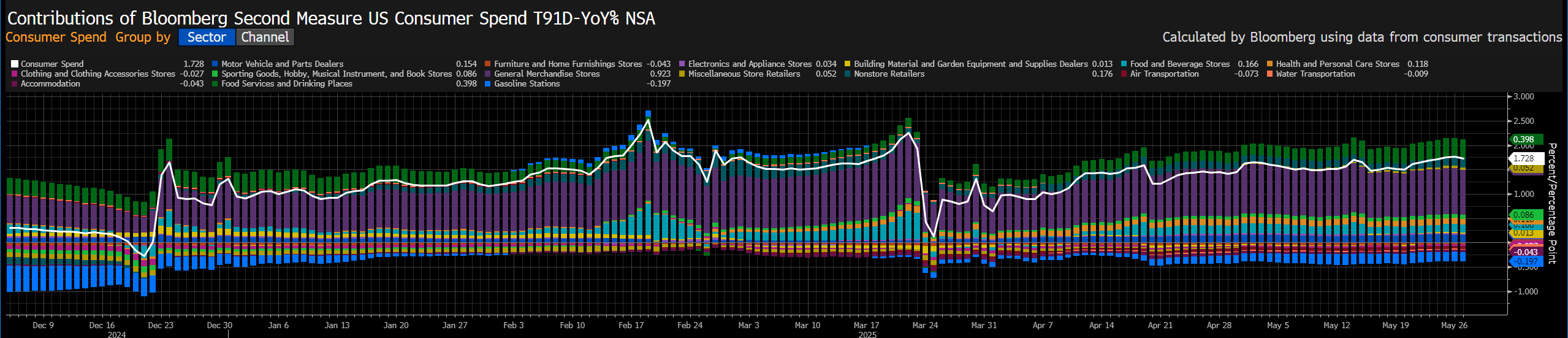Switch grouping to the Channel tab
The height and width of the screenshot is (338, 1568).
point(265,37)
